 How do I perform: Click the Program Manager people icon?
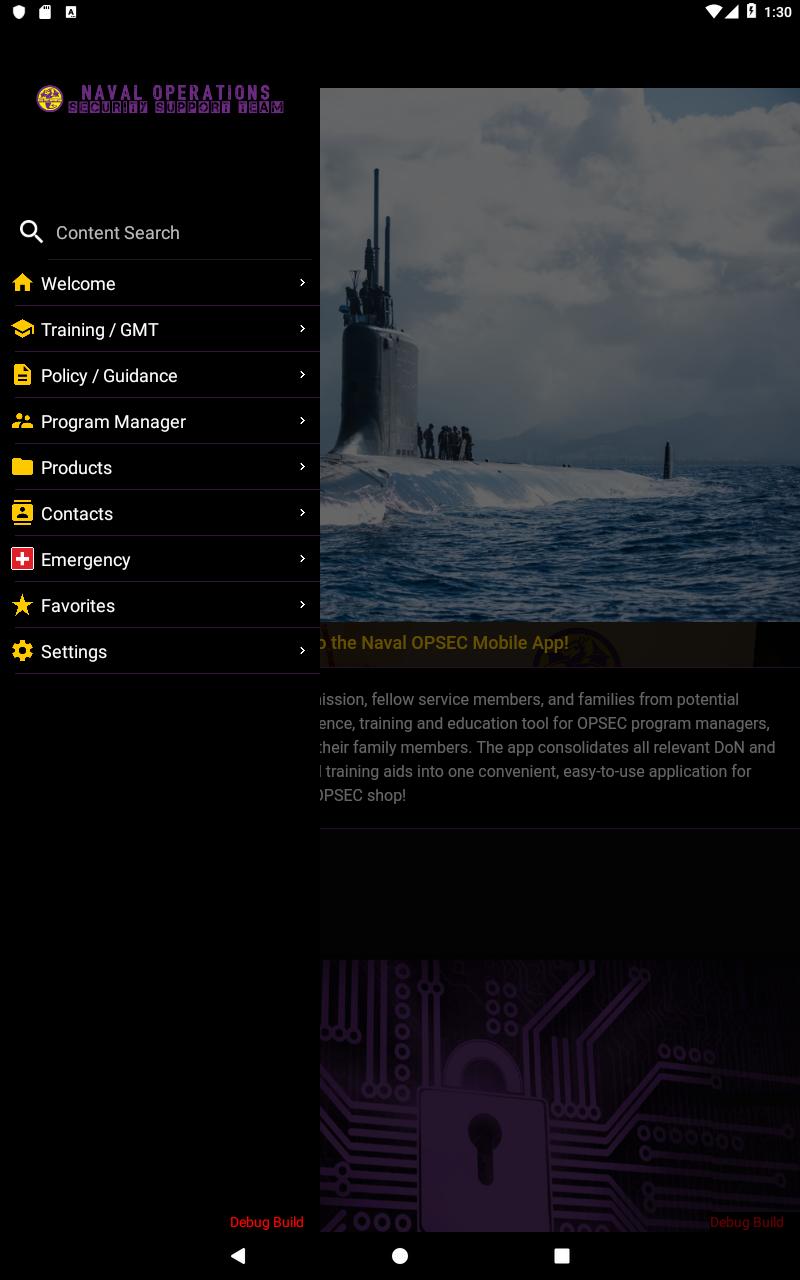point(23,421)
